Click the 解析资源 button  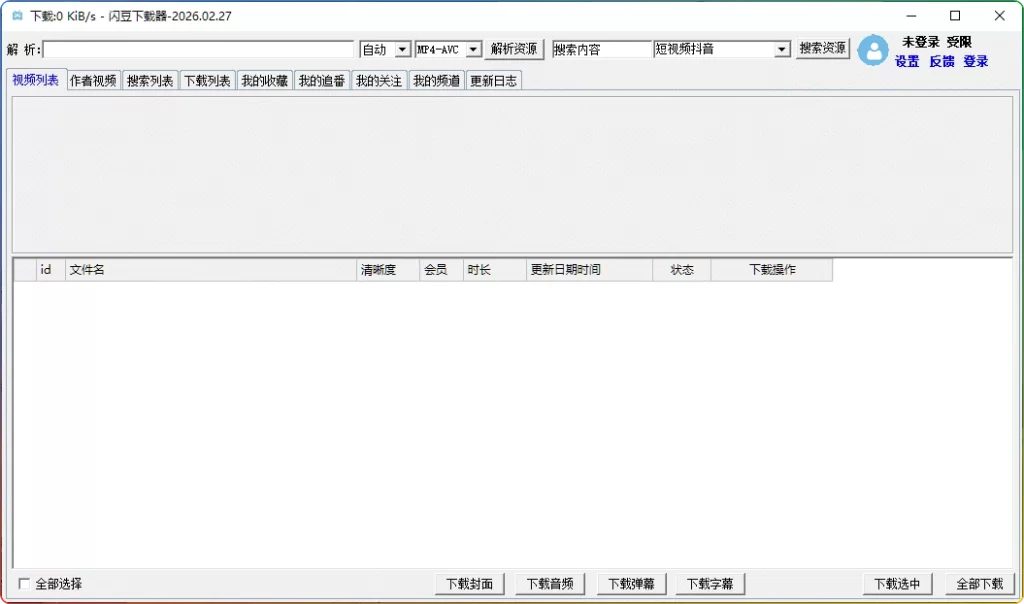(x=513, y=48)
